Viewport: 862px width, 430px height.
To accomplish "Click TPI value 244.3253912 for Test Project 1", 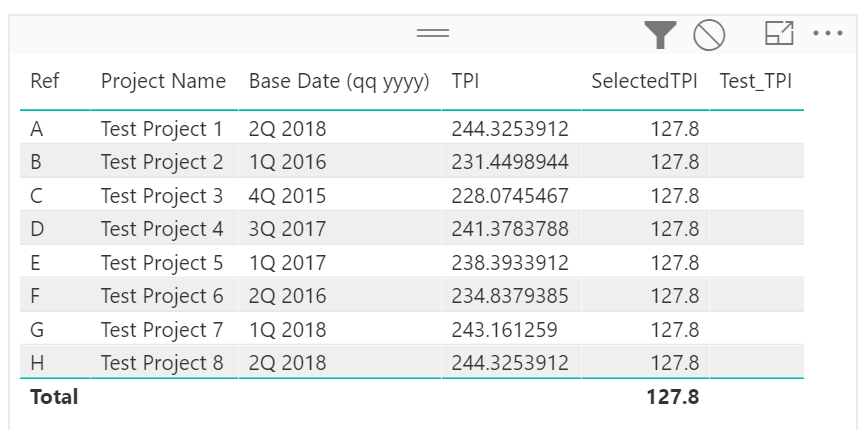I will (x=510, y=129).
